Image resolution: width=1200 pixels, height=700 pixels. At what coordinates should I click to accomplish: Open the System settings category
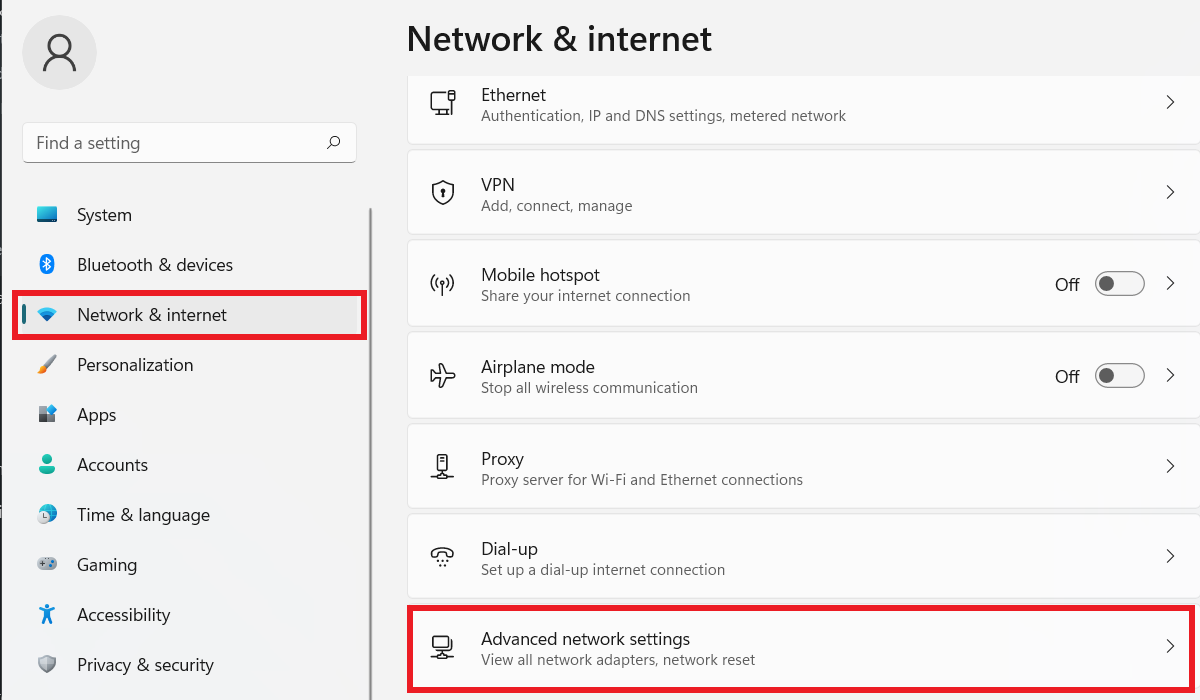click(x=104, y=215)
